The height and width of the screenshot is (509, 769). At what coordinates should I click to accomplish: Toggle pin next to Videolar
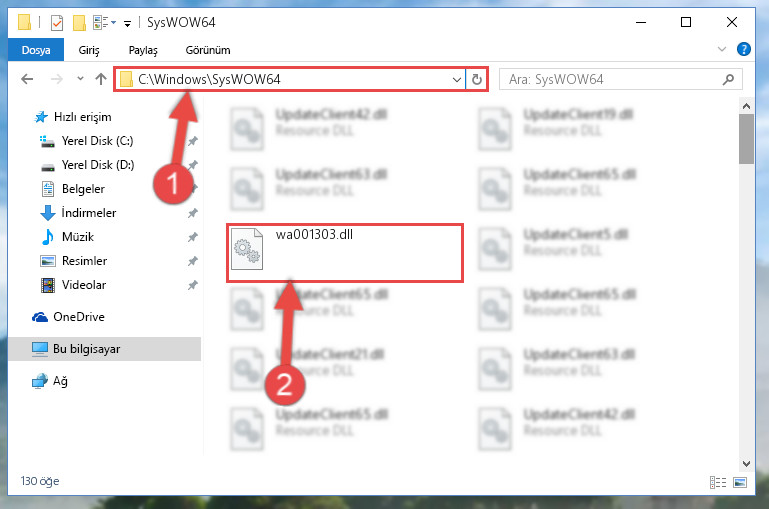pyautogui.click(x=193, y=285)
